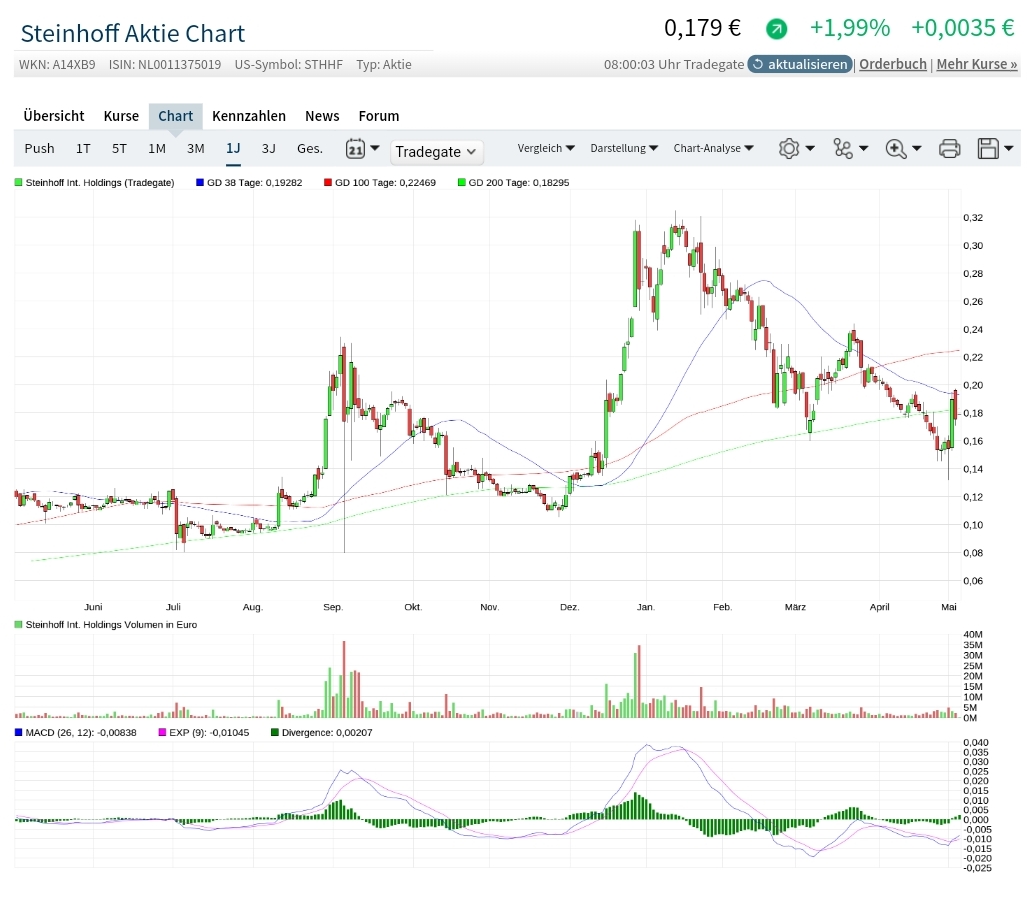Select the 3M timeframe
Viewport: 1032px width, 899px height.
[195, 149]
